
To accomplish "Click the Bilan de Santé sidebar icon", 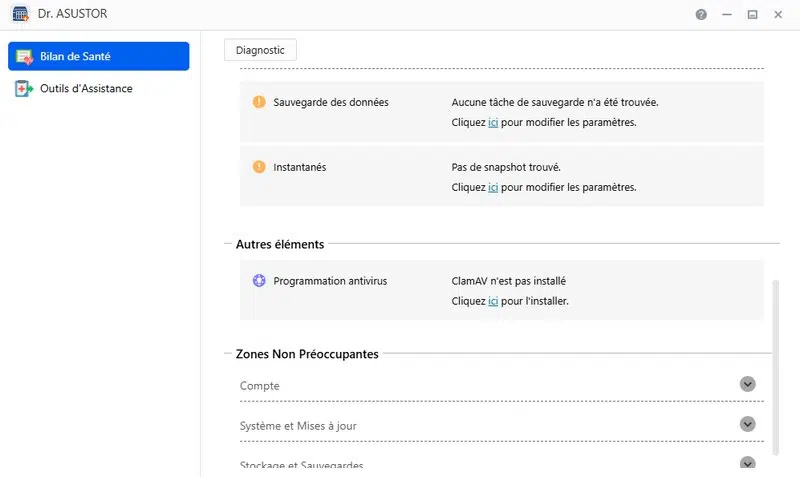I will tap(23, 57).
